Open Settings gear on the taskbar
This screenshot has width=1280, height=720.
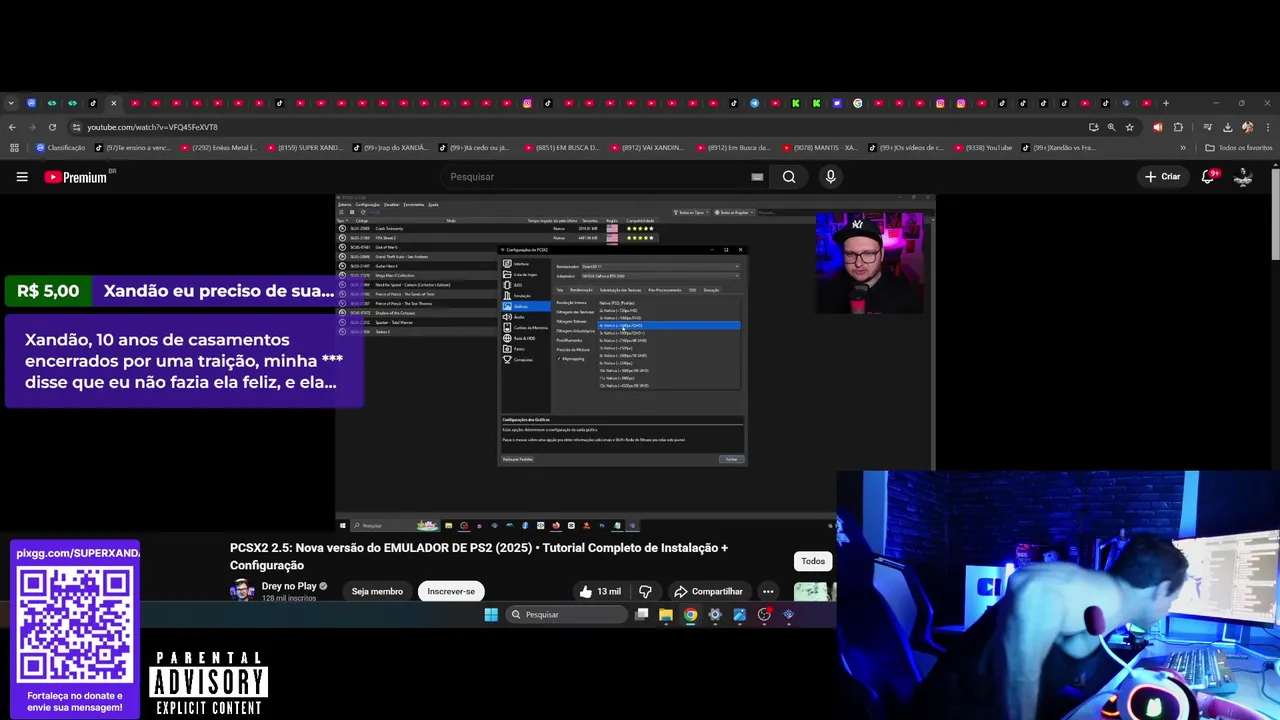pos(715,614)
